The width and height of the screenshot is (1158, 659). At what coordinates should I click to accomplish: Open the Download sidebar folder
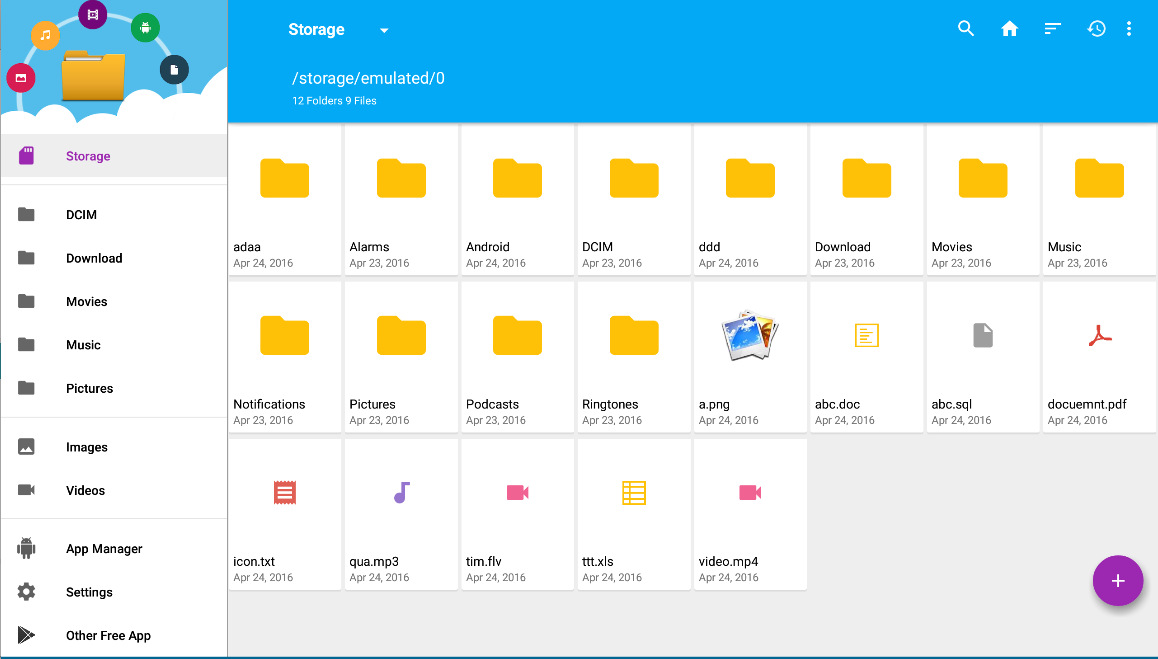pos(94,258)
